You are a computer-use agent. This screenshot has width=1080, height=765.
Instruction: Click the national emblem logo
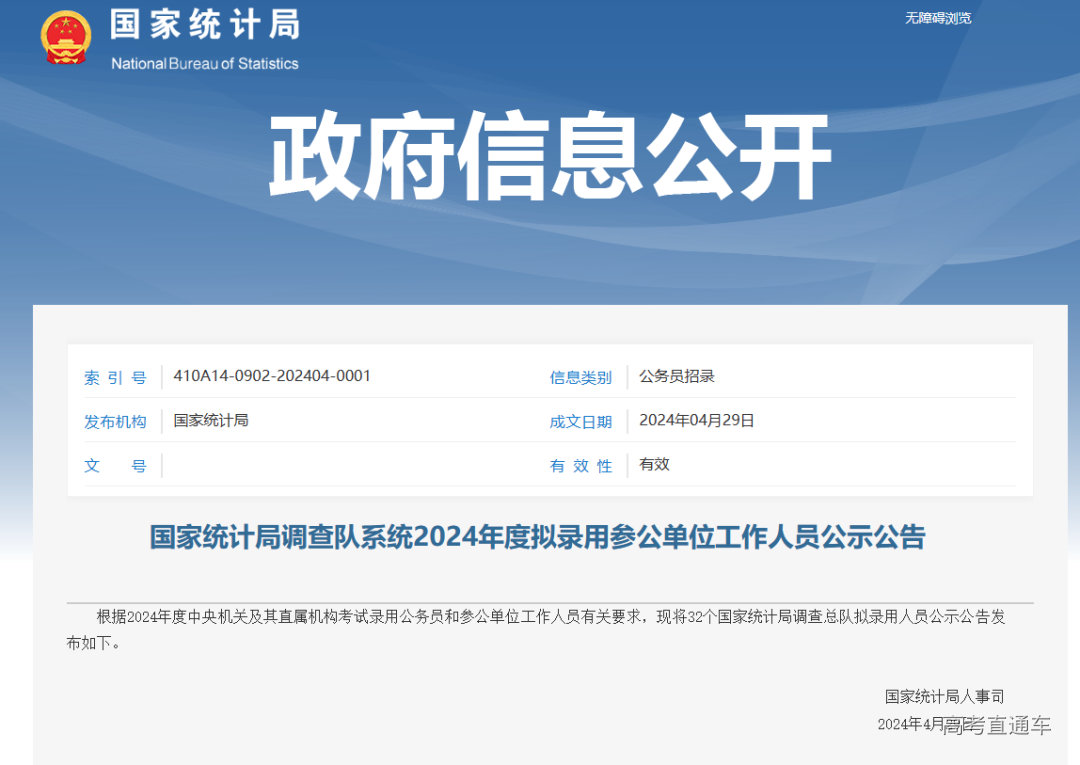point(65,38)
